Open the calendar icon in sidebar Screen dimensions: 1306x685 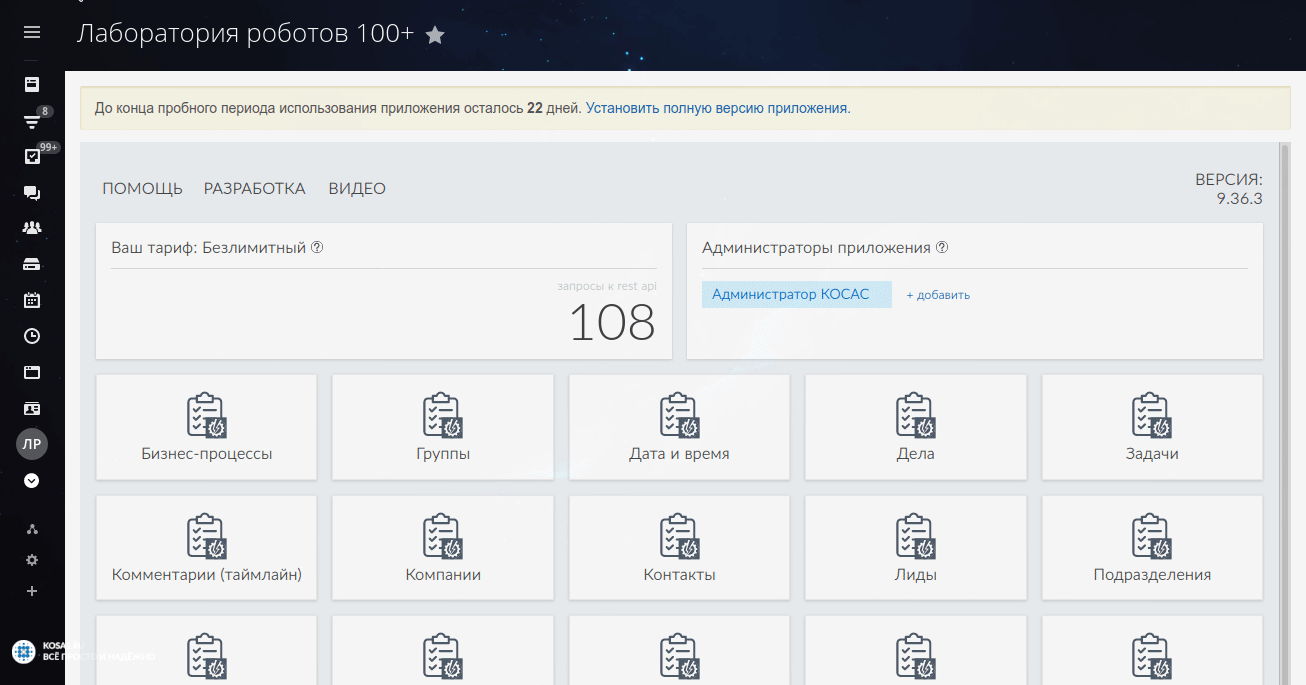tap(32, 300)
